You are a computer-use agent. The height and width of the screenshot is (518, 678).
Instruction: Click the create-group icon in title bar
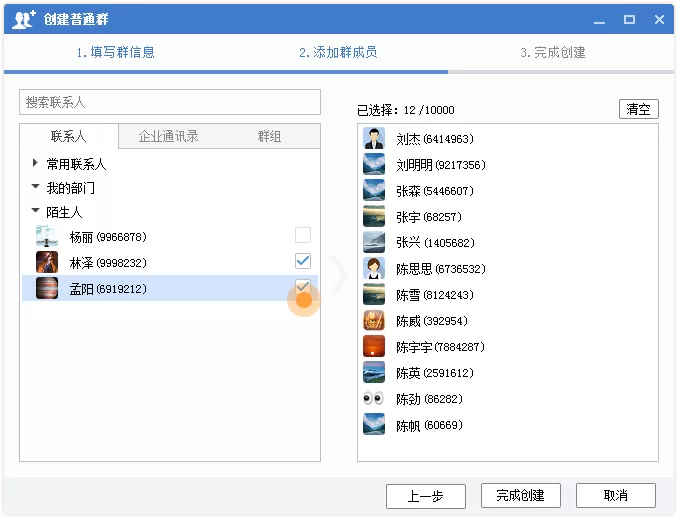pos(23,19)
